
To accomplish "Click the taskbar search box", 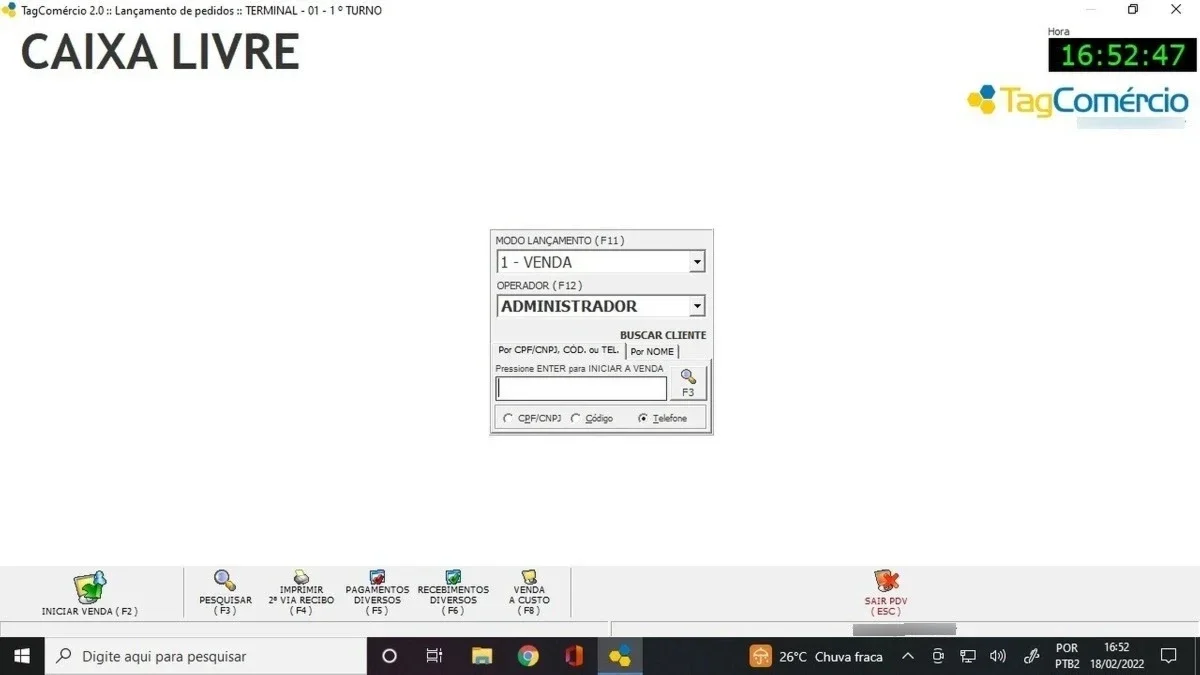I will (205, 656).
